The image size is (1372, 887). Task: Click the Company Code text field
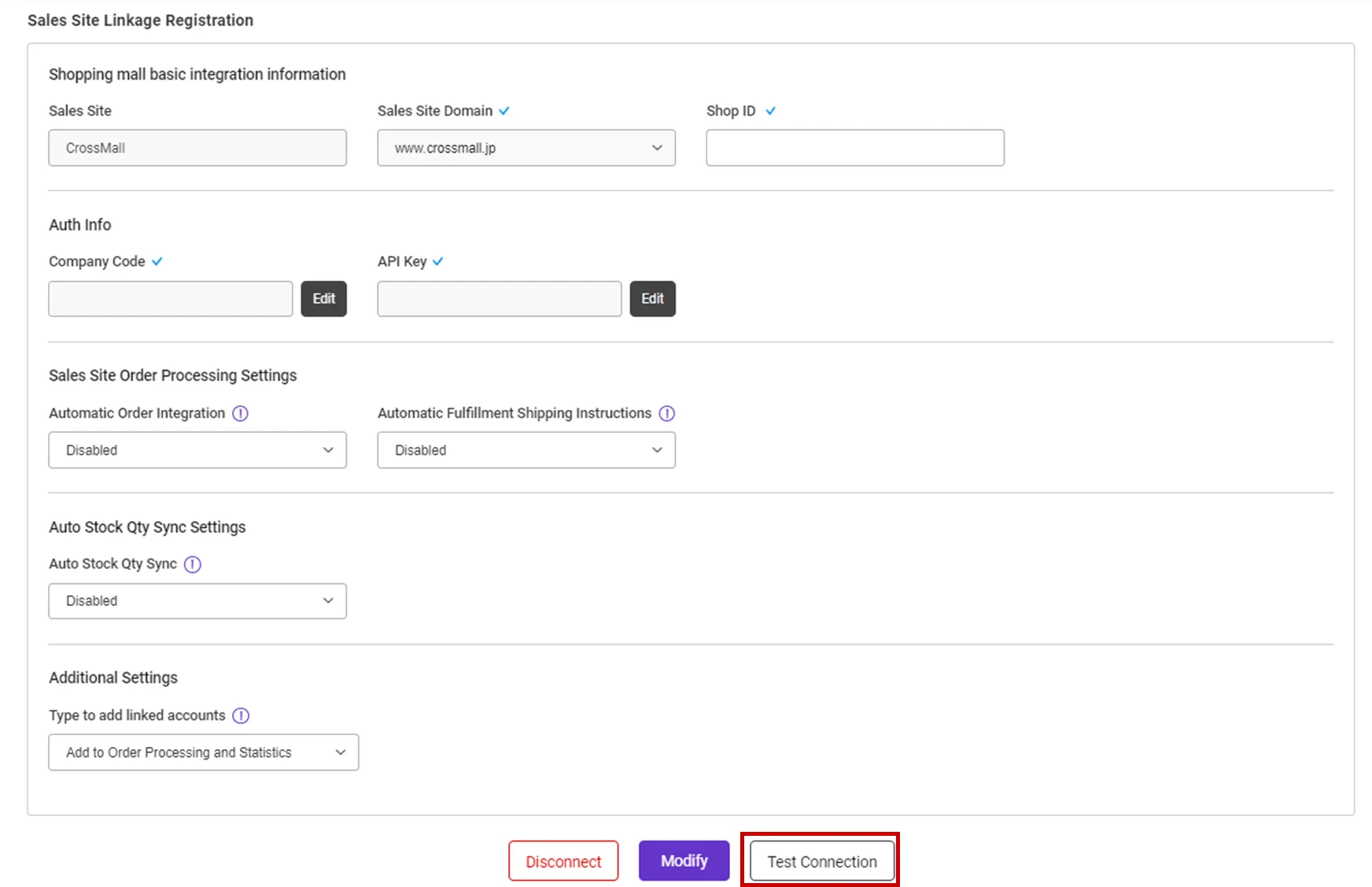pyautogui.click(x=171, y=299)
